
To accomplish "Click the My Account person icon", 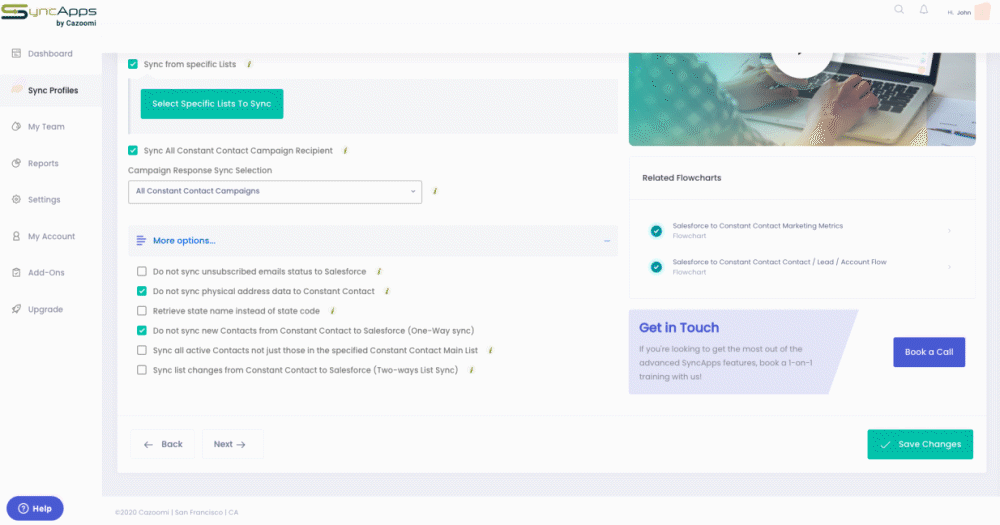I will click(x=17, y=236).
